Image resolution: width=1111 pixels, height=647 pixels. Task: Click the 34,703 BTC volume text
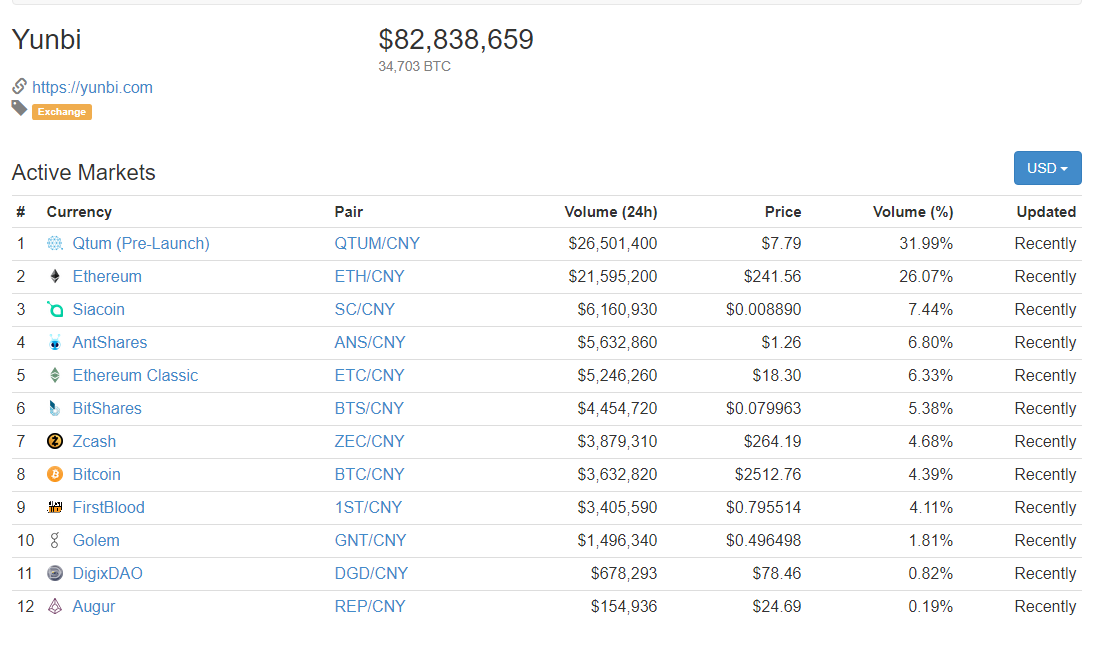click(x=414, y=66)
